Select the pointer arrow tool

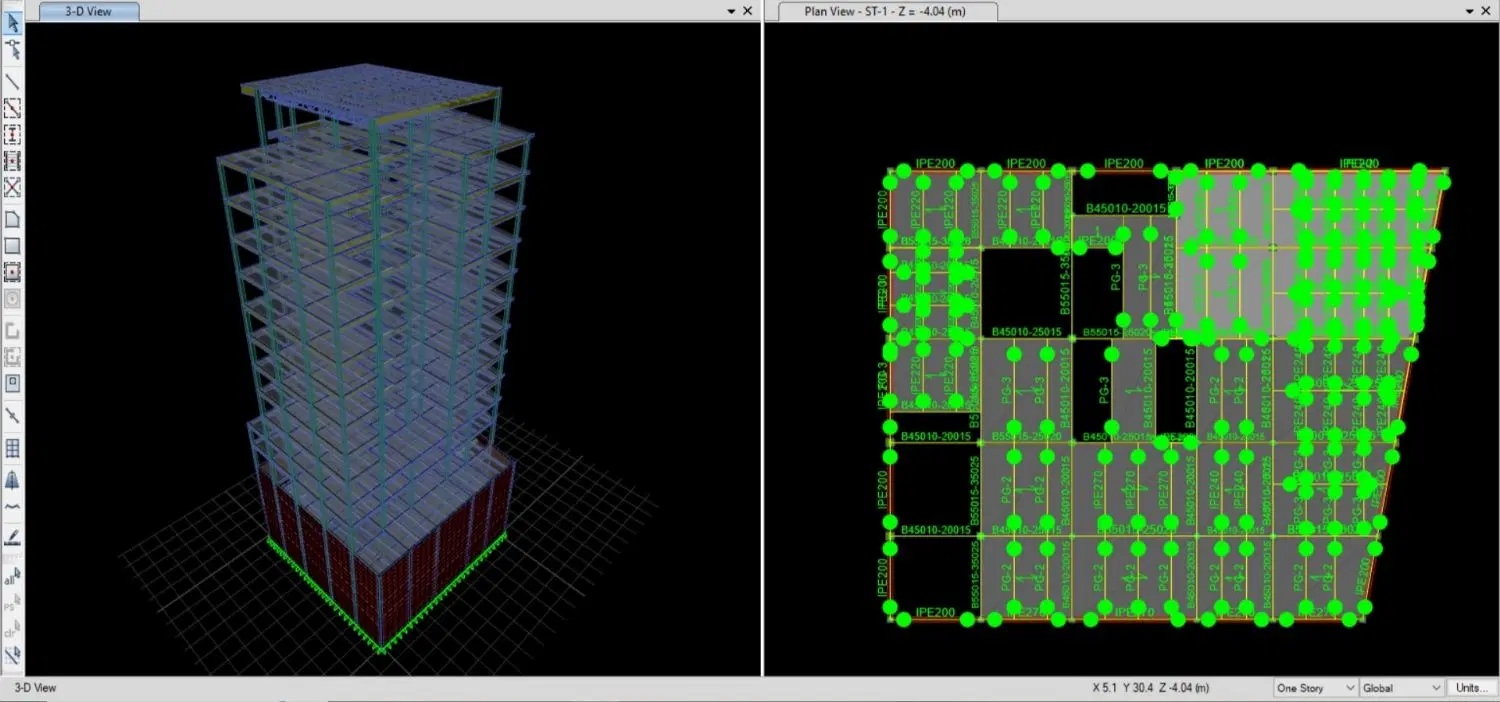coord(12,23)
